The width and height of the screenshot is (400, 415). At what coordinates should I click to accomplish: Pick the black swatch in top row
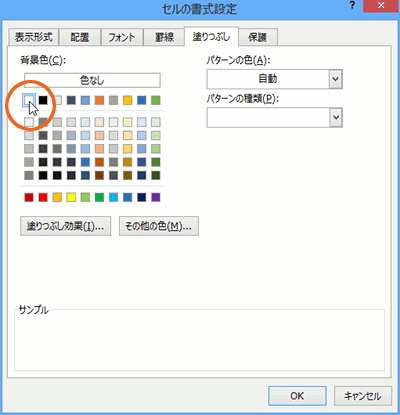(x=43, y=100)
